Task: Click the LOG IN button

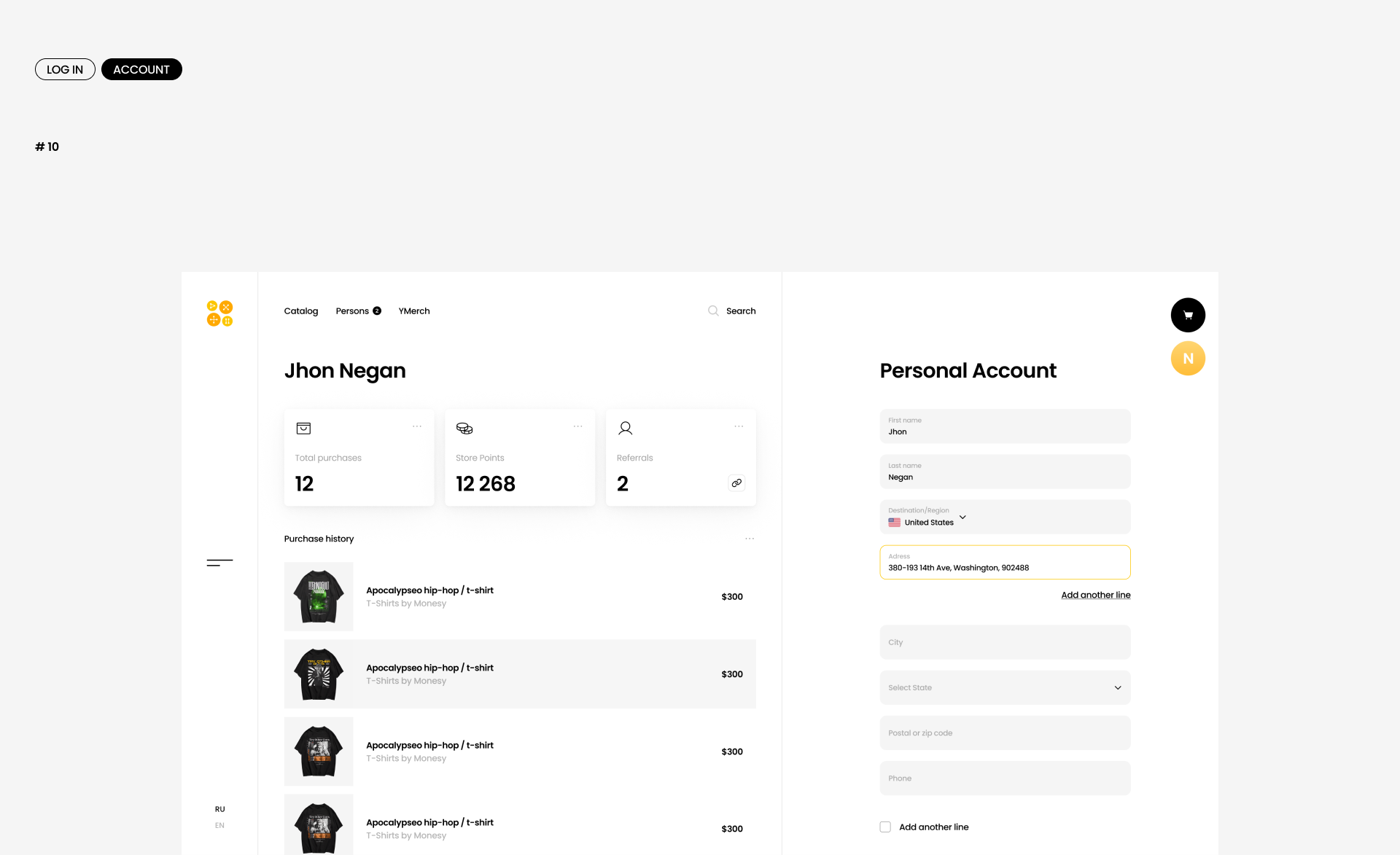Action: [x=65, y=69]
